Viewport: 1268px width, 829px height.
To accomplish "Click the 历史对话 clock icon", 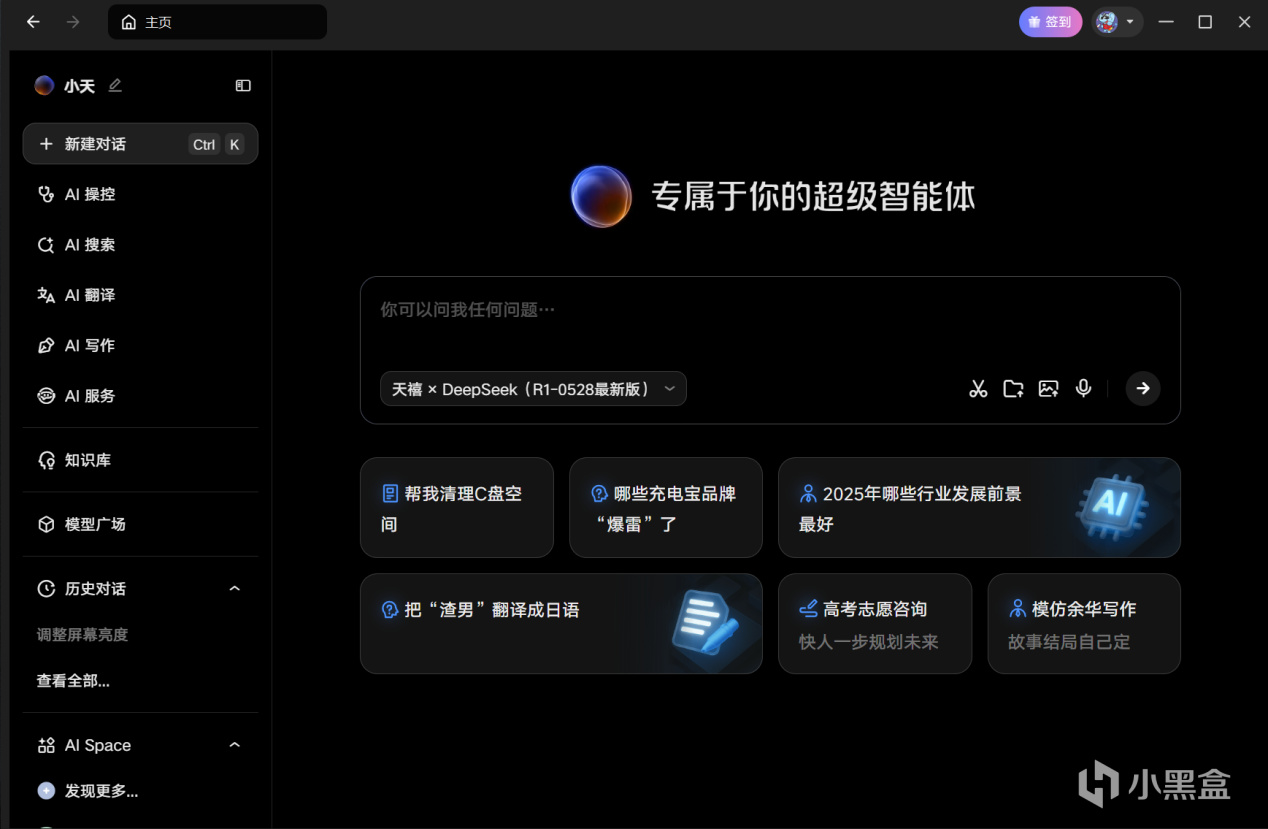I will coord(46,589).
